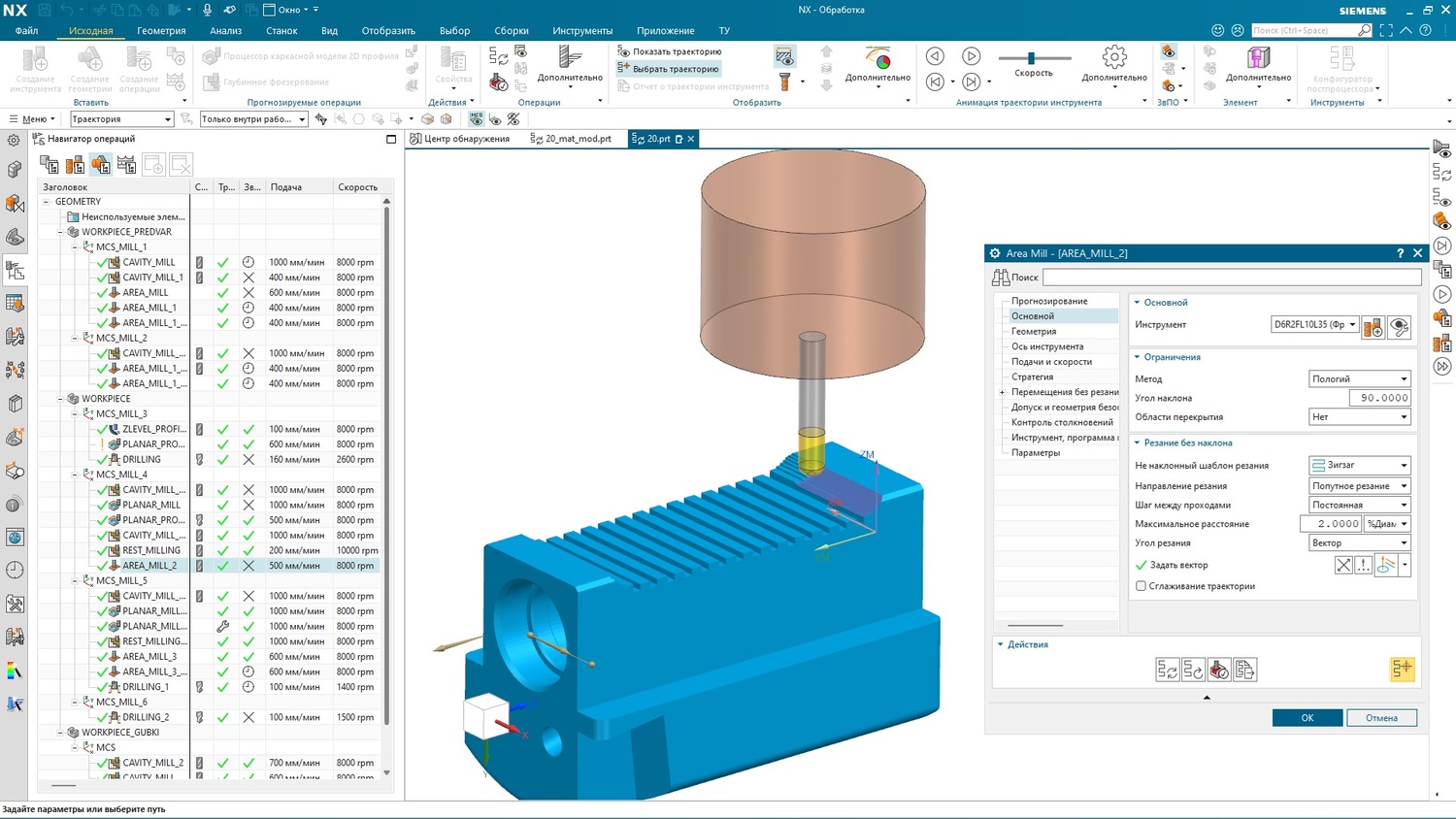Click the Отмена button in dialog
This screenshot has height=819, width=1456.
[1381, 718]
